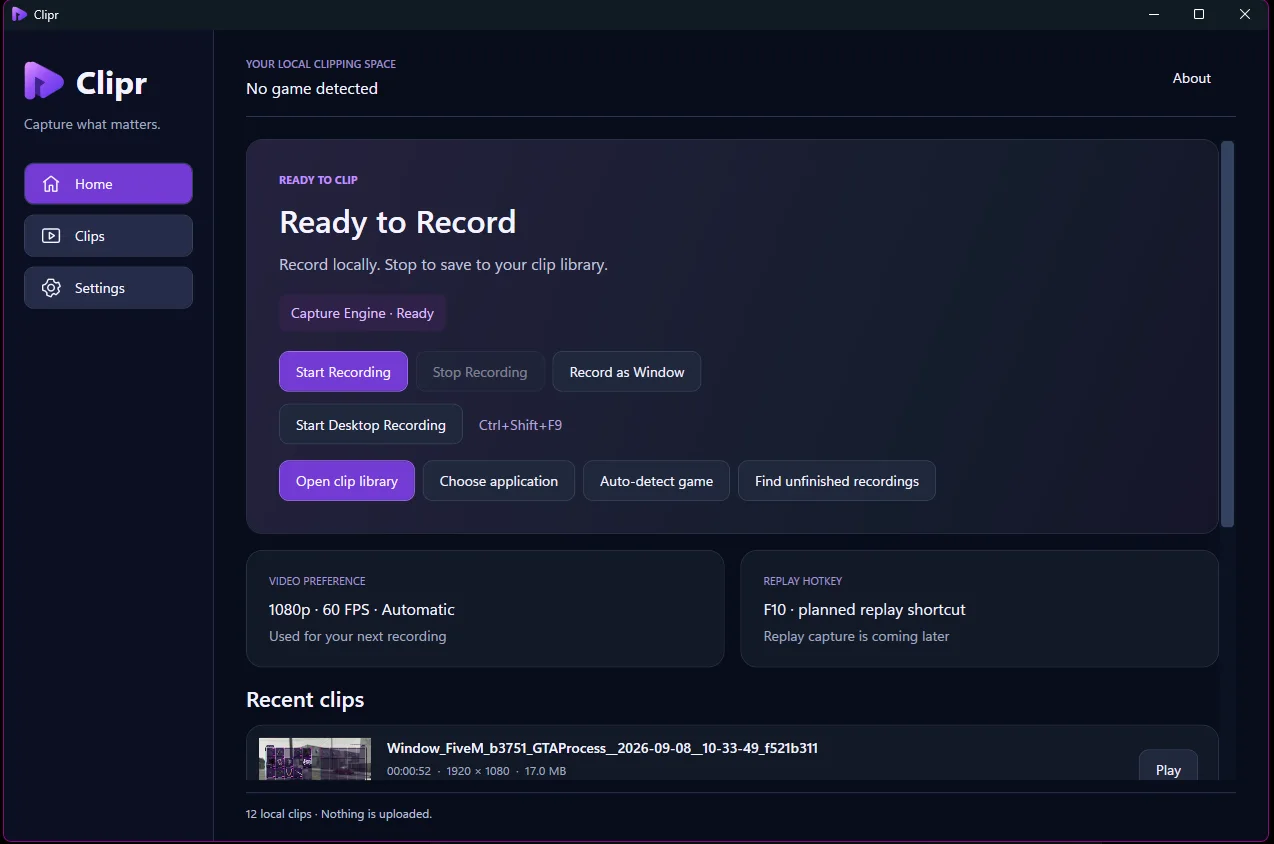Click the Settings gear icon
The image size is (1274, 844).
(x=51, y=288)
